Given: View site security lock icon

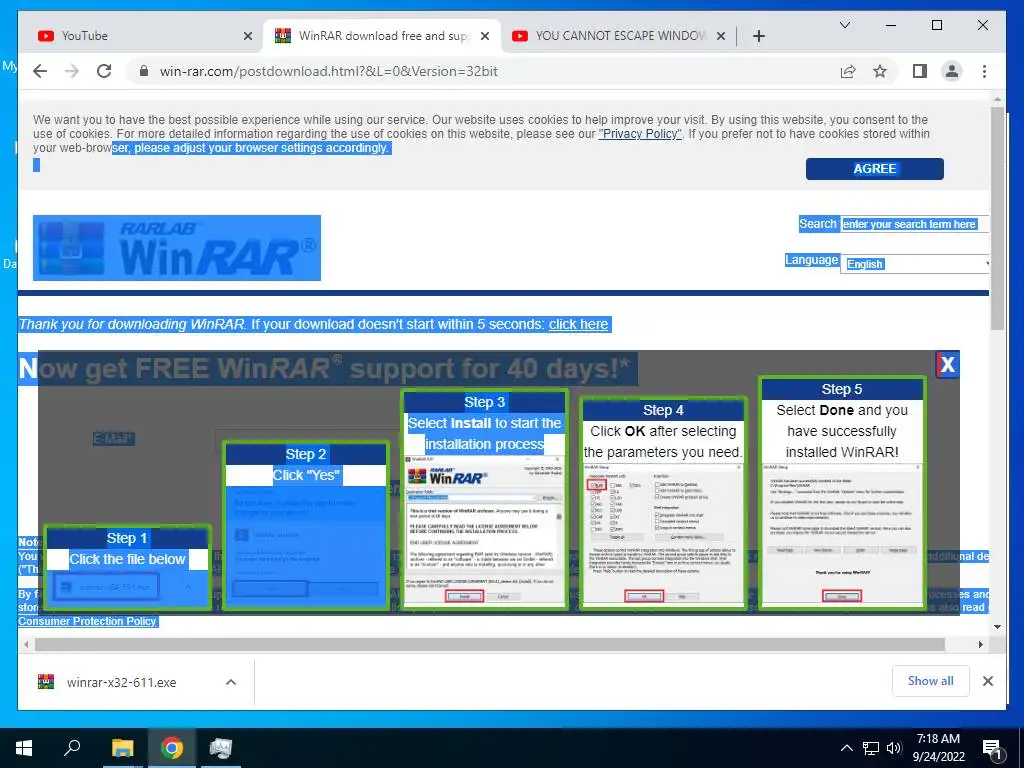Looking at the screenshot, I should coord(144,71).
